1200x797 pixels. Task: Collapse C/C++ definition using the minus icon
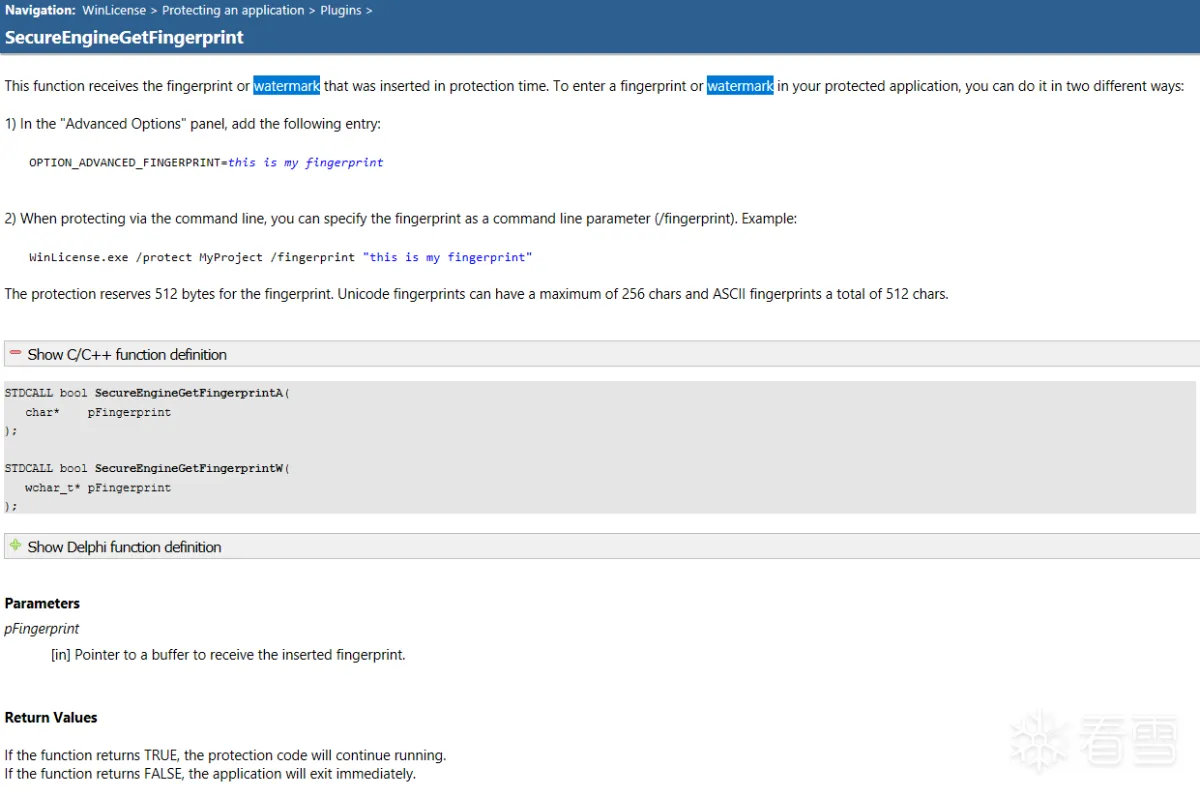(x=15, y=353)
